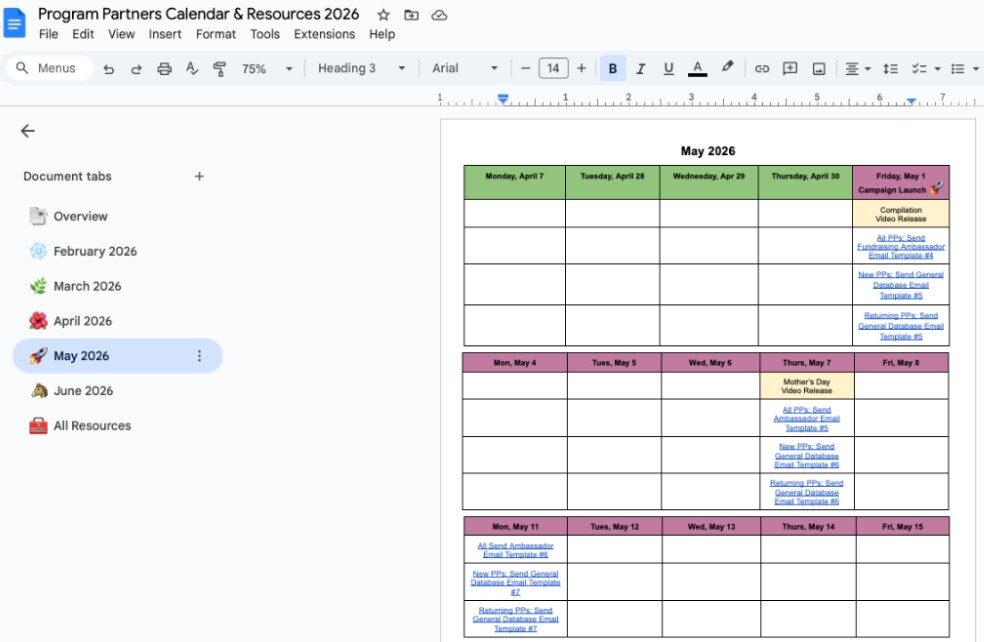Click the add document tab plus button
The width and height of the screenshot is (984, 642).
coord(199,177)
